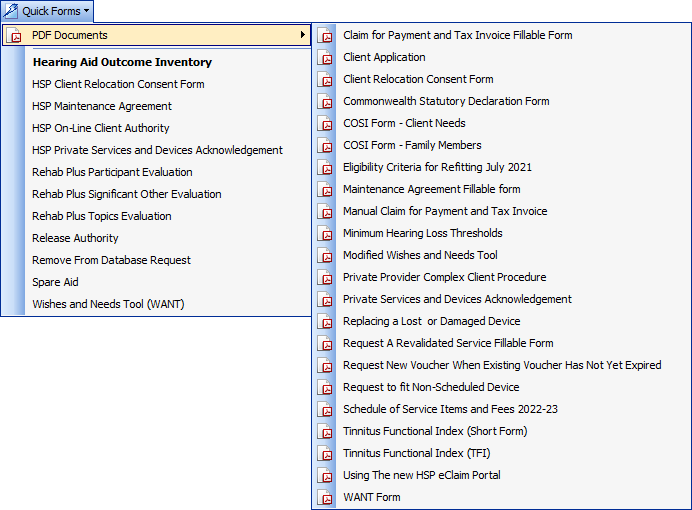692x510 pixels.
Task: Select HSP Client Relocation Consent Form
Action: tap(118, 84)
